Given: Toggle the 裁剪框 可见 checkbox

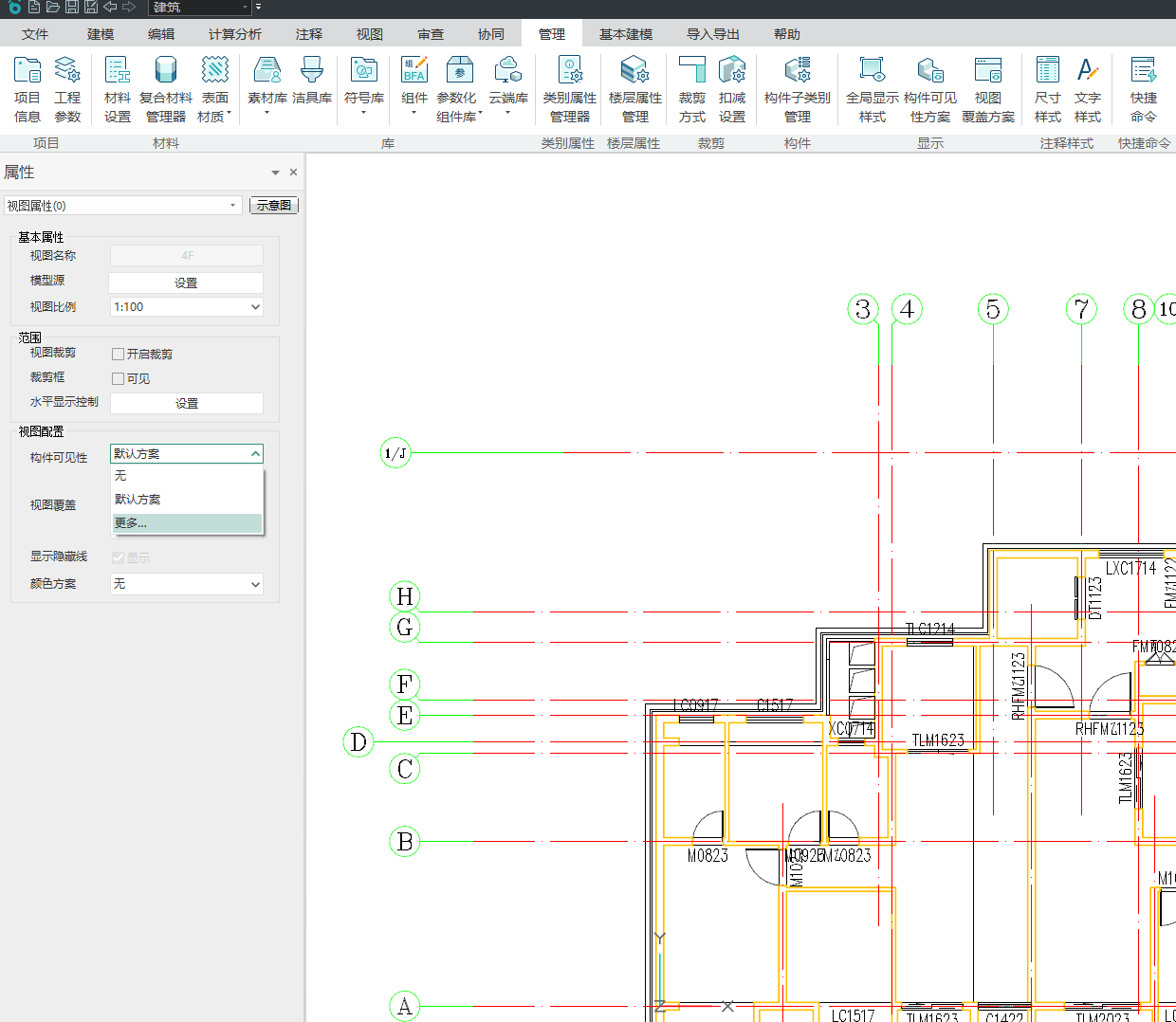Looking at the screenshot, I should click(x=119, y=379).
